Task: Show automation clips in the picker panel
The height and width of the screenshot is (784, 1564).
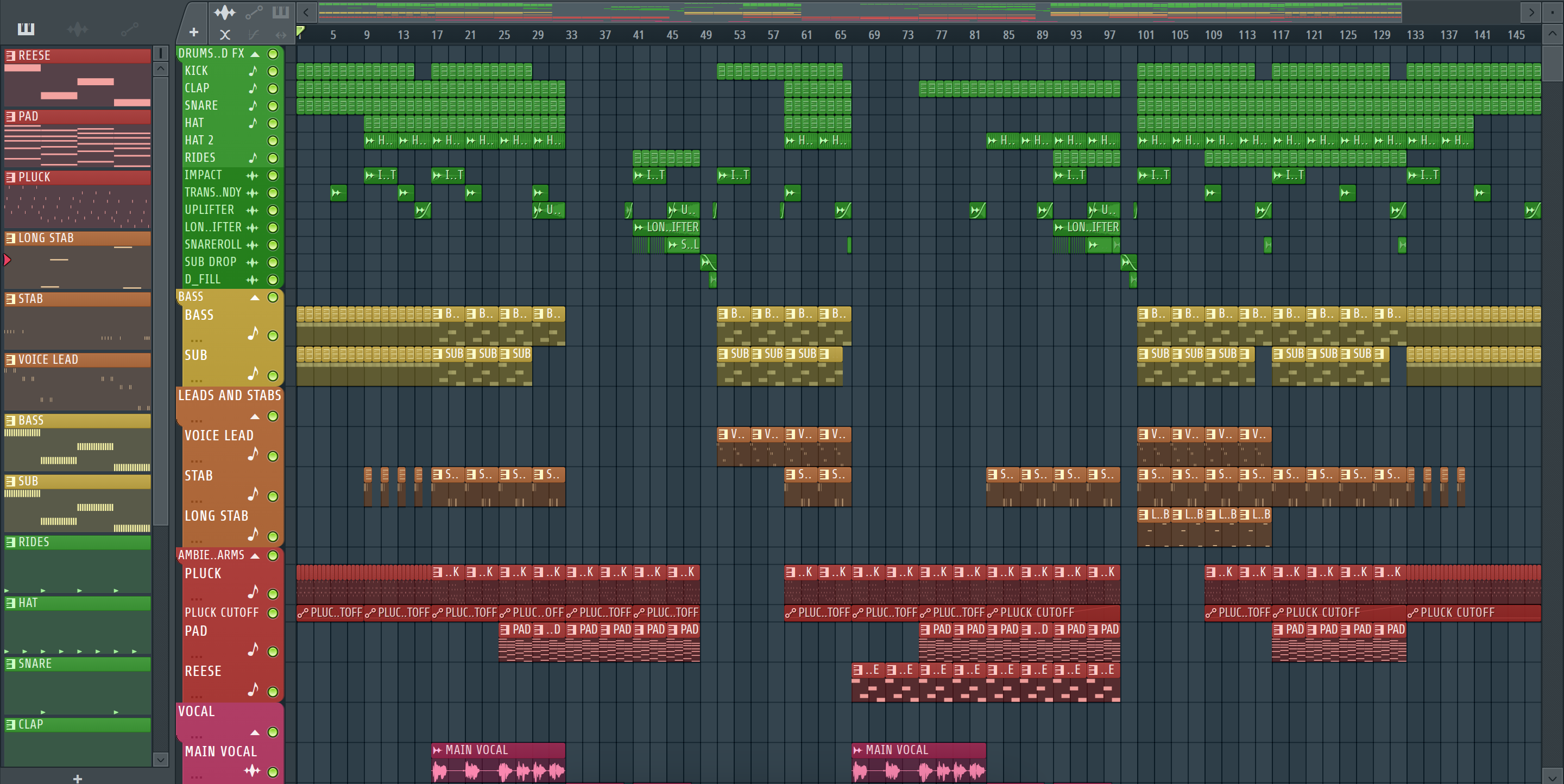Action: point(129,29)
